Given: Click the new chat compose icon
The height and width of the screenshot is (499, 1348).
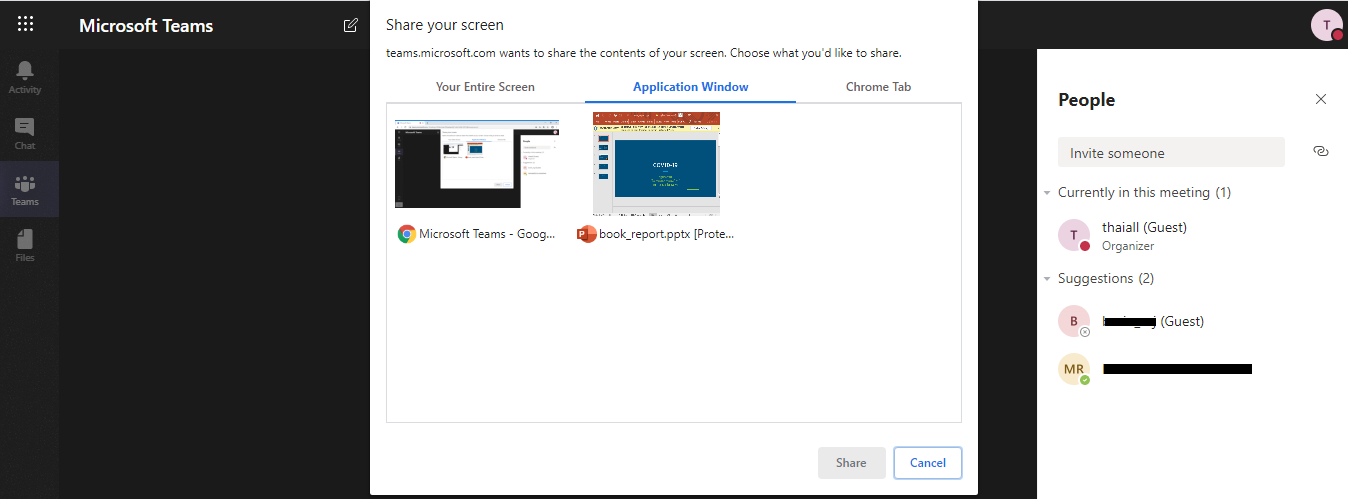Looking at the screenshot, I should (350, 25).
